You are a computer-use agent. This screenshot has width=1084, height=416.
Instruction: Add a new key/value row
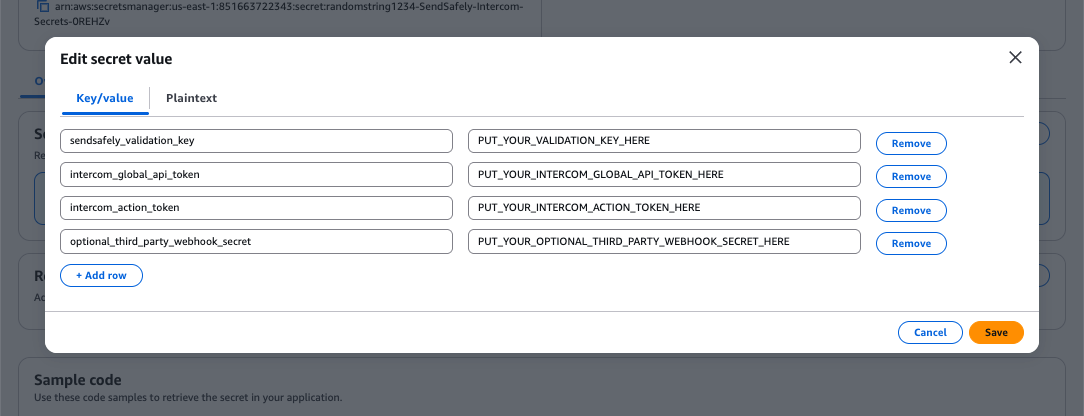coord(102,275)
